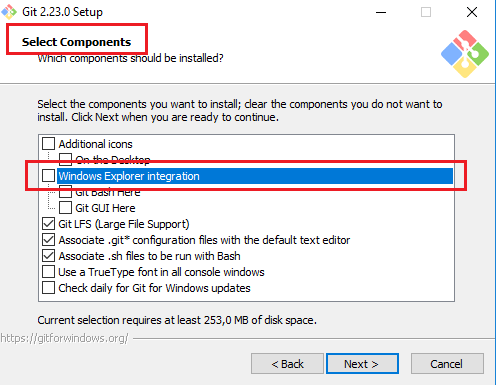Image resolution: width=496 pixels, height=385 pixels.
Task: Select the Windows Explorer integration row
Action: 255,176
